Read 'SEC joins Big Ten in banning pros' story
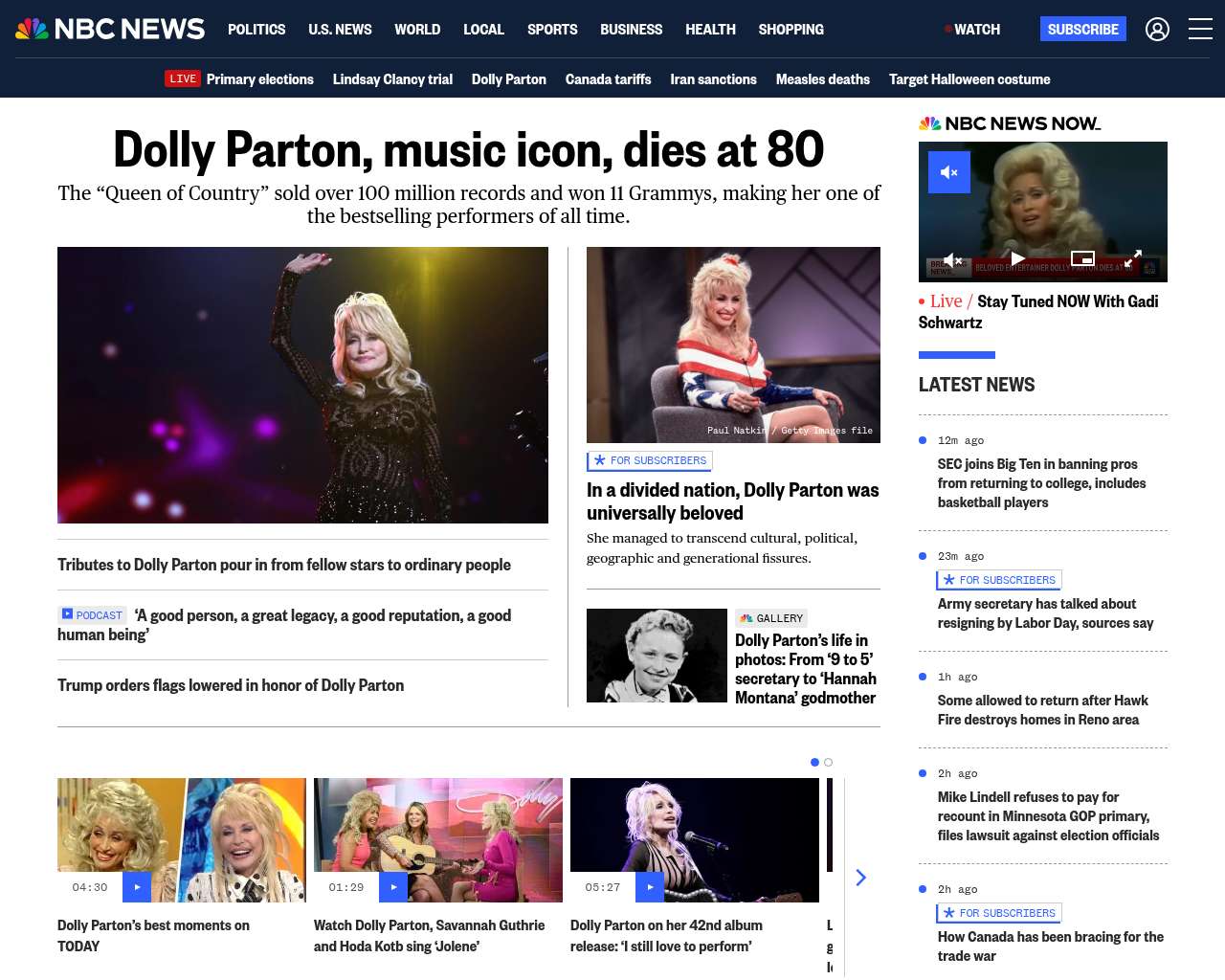1225x980 pixels. coord(1042,483)
